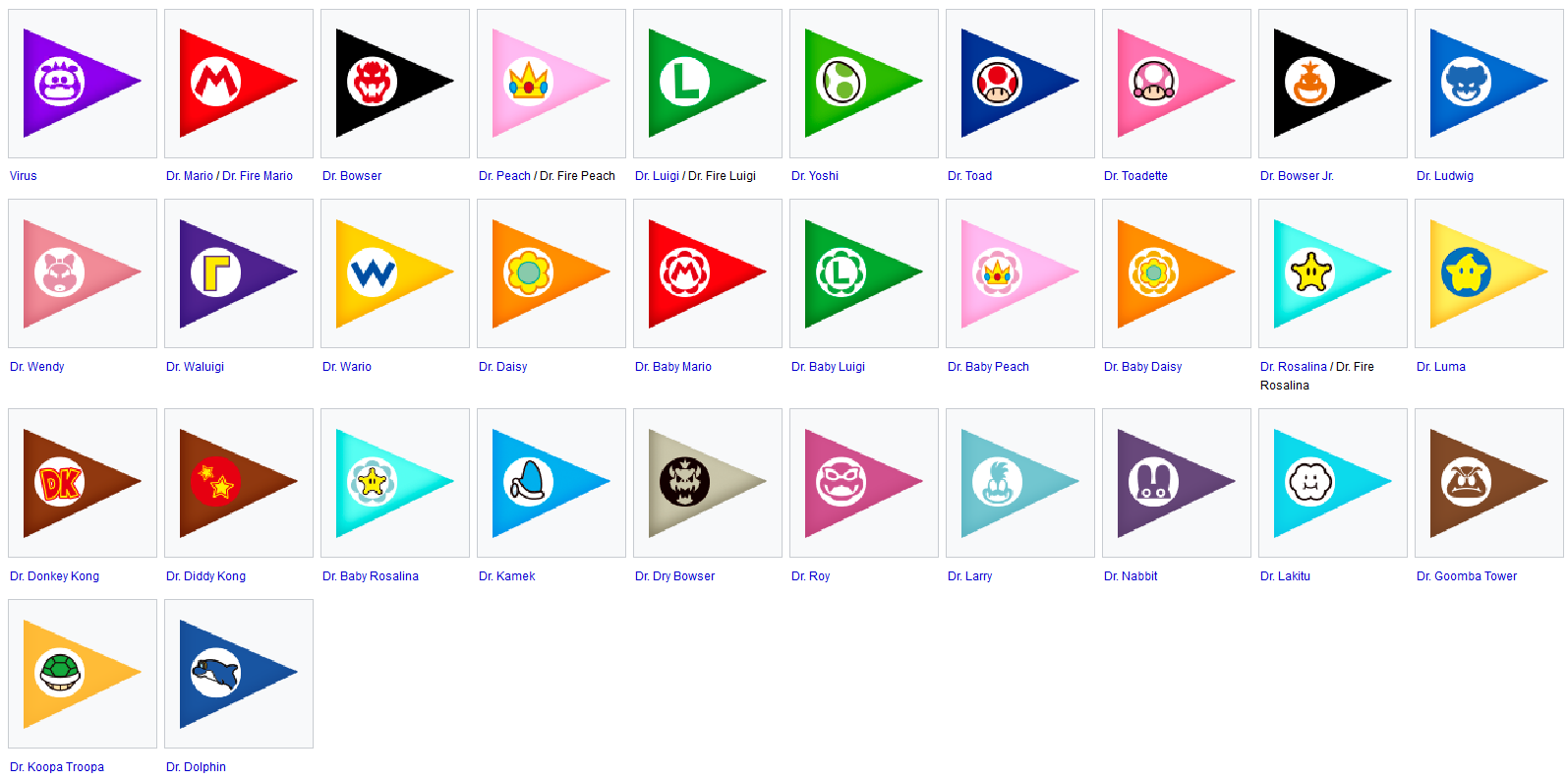Click the pink Dr. Baby Peach flag image
Image resolution: width=1568 pixels, height=780 pixels.
[1020, 273]
